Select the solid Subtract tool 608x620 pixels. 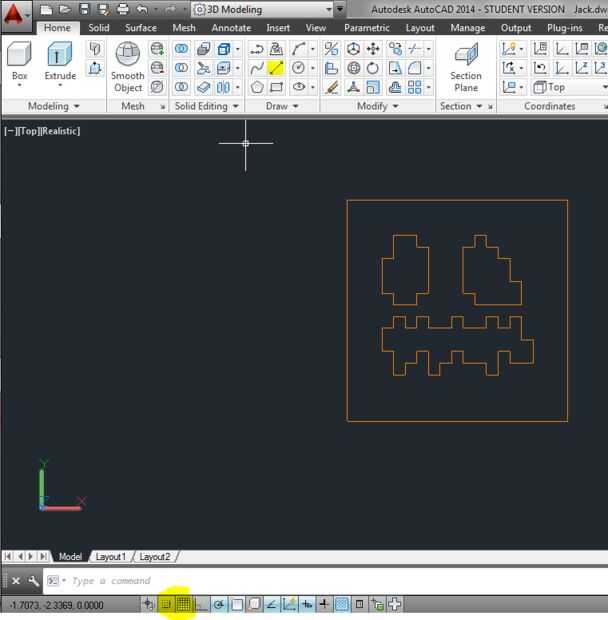click(x=181, y=68)
